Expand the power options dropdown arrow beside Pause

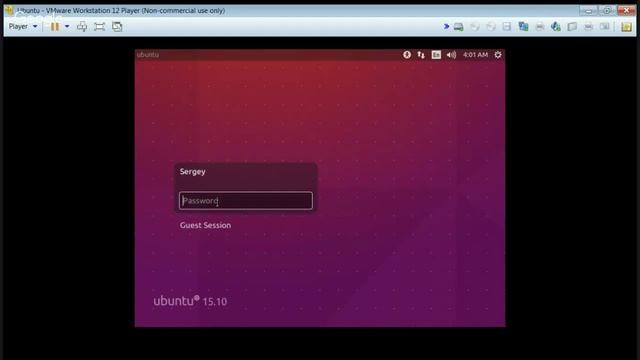click(67, 27)
